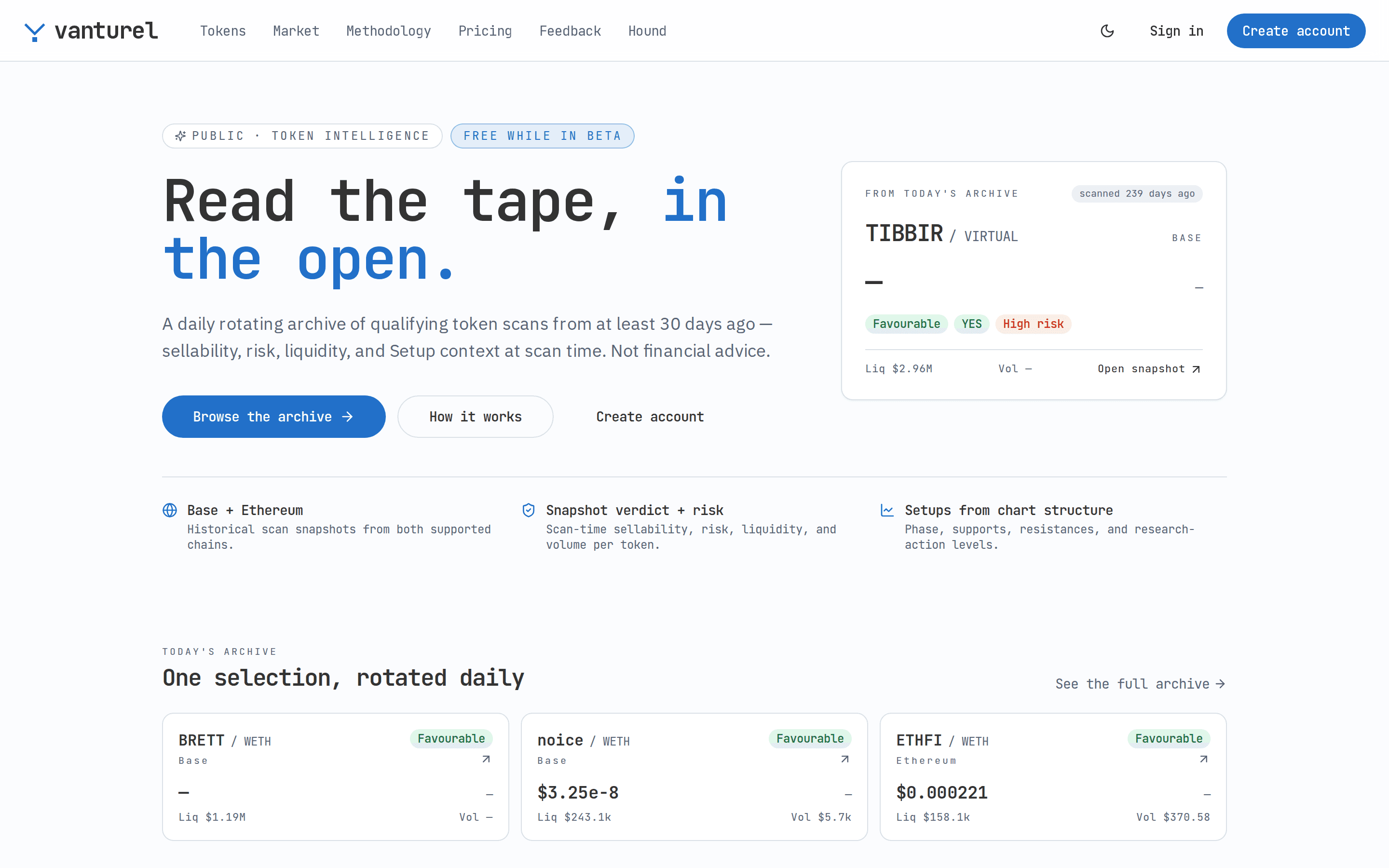
Task: Click the header Create account button
Action: click(1296, 31)
